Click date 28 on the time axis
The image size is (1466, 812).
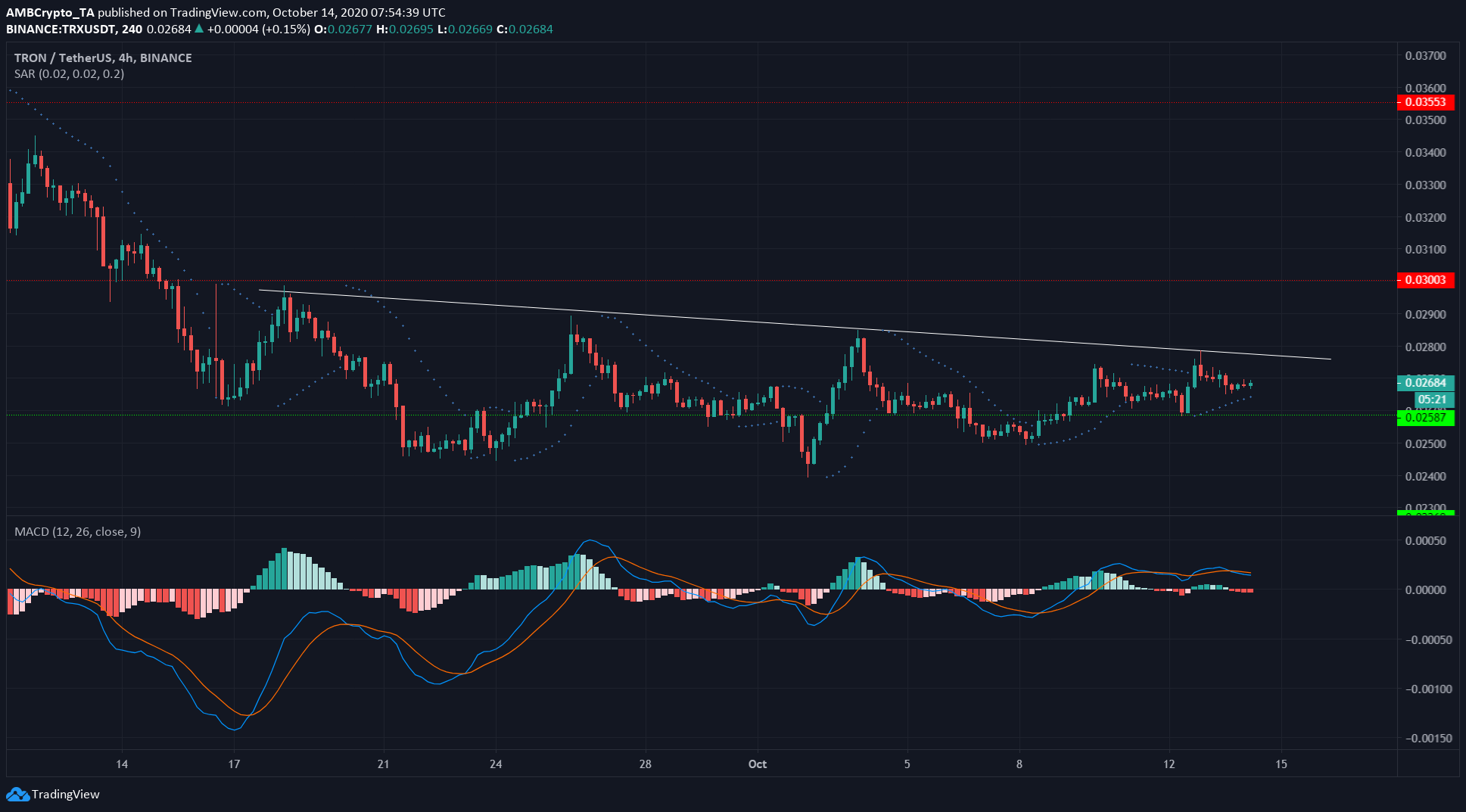click(x=645, y=764)
